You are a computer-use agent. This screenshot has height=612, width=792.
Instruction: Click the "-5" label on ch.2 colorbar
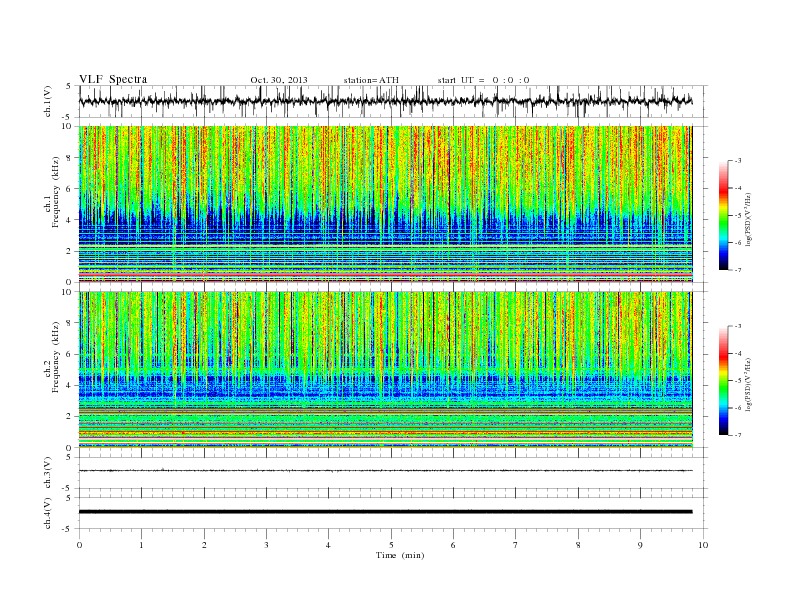tap(738, 380)
